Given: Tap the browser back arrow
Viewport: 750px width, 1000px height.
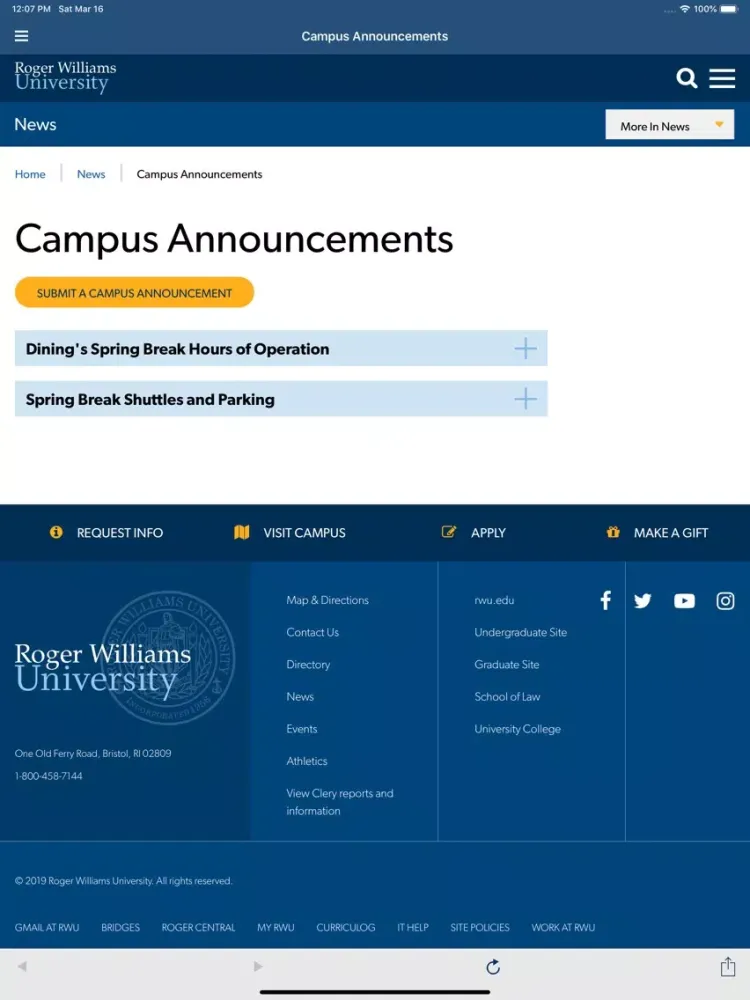Looking at the screenshot, I should (x=22, y=966).
